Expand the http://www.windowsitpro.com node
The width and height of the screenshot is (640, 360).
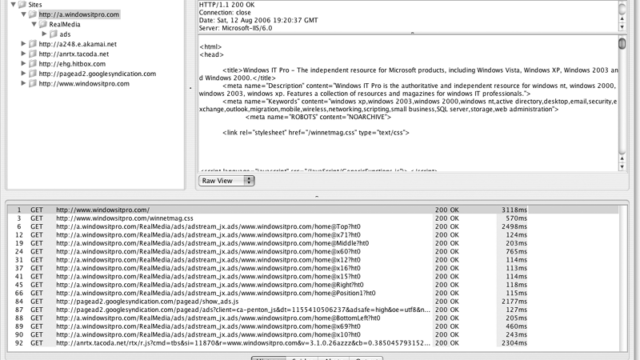(23, 83)
